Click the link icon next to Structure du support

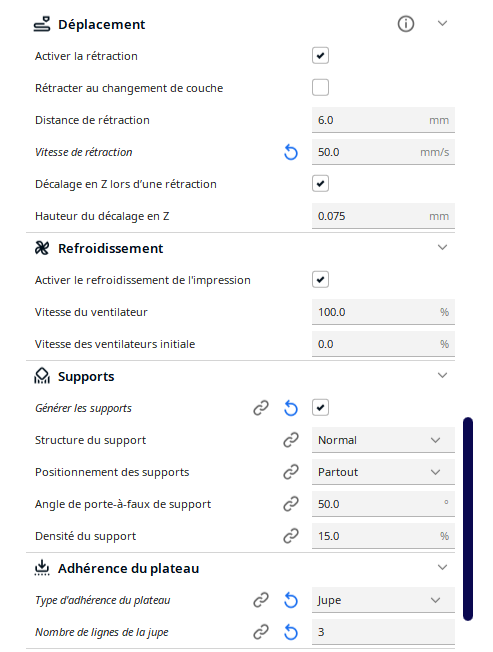pos(291,440)
